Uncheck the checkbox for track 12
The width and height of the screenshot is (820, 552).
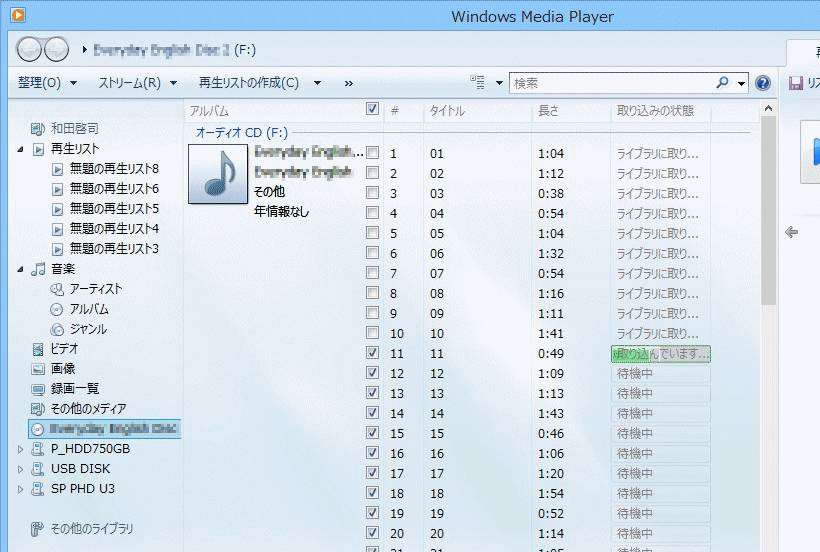point(372,373)
